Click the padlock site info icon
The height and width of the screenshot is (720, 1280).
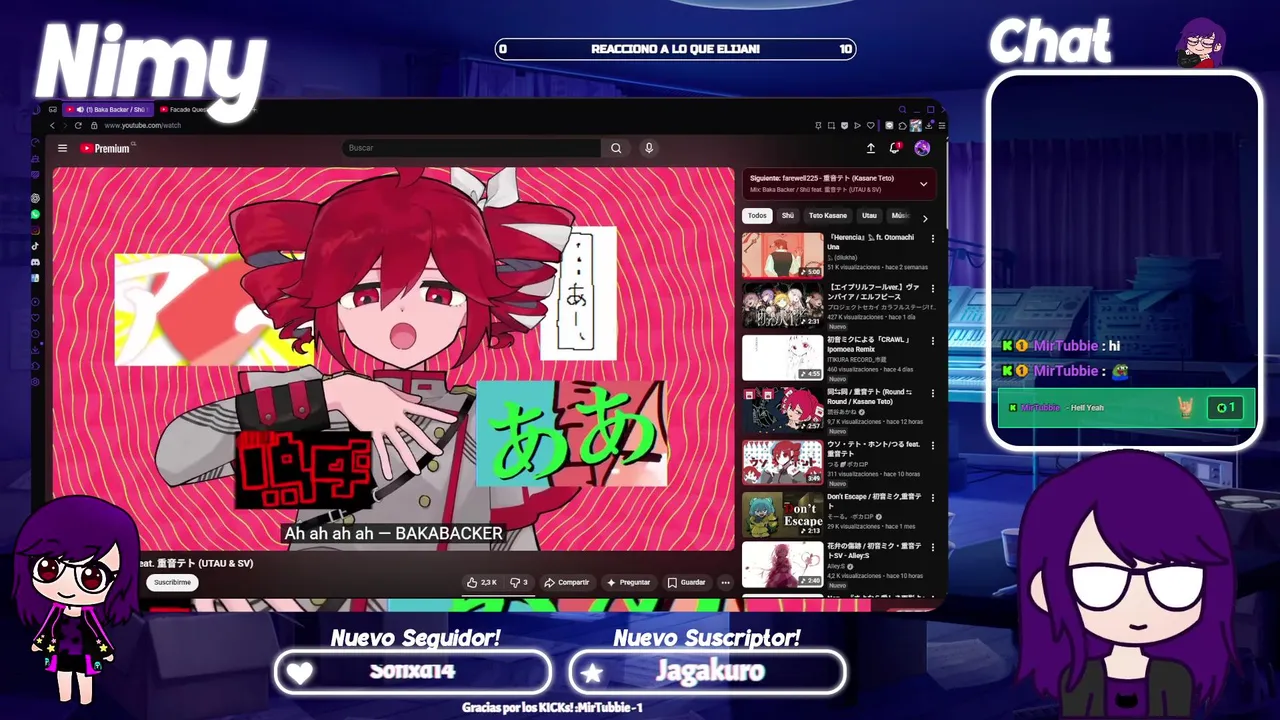tap(94, 125)
